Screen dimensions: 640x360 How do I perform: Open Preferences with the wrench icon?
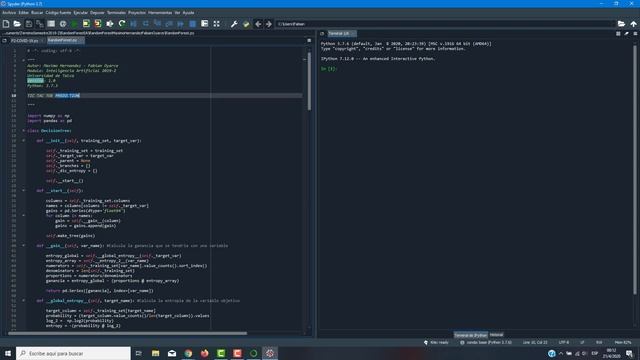click(234, 24)
